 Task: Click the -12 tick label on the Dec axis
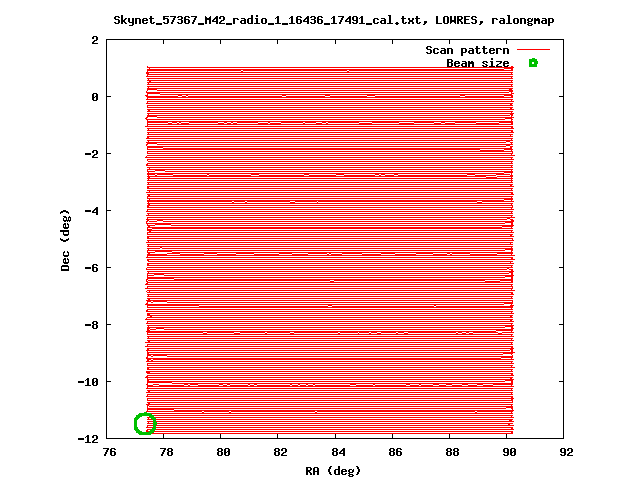tap(89, 439)
